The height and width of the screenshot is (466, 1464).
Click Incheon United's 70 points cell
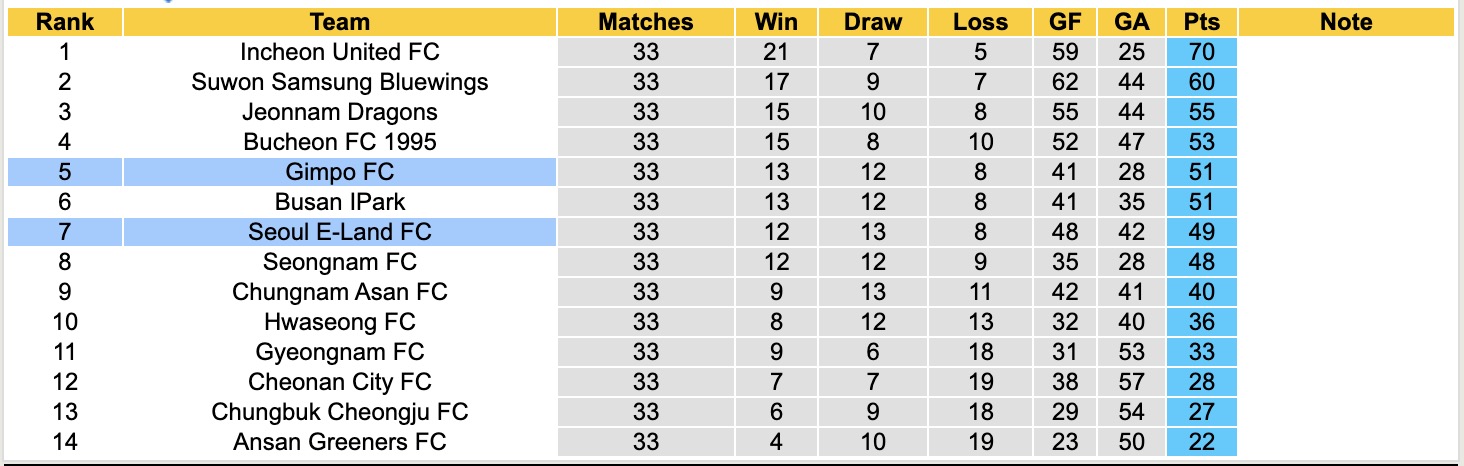coord(1201,52)
